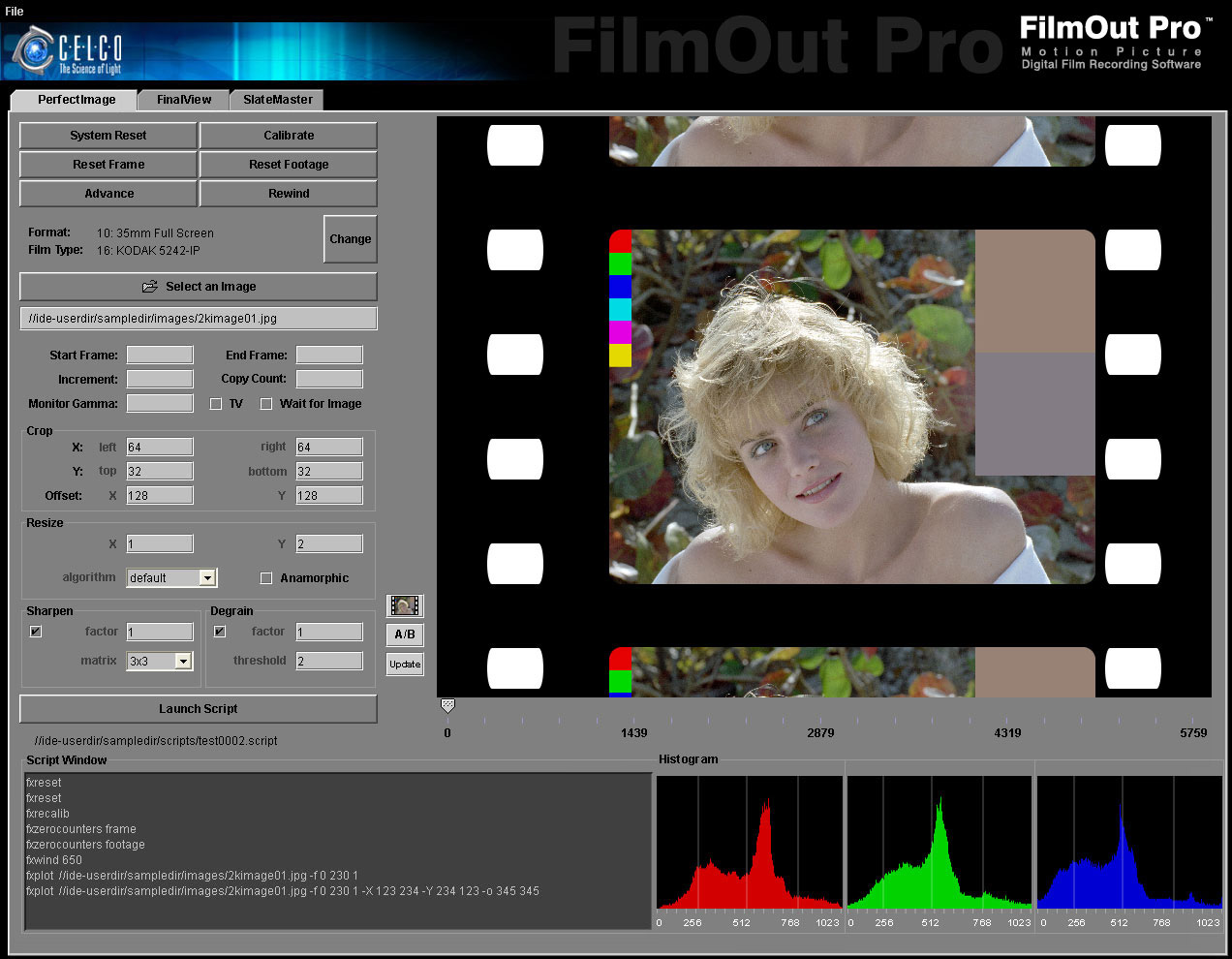
Task: Click the film frame preview icon button
Action: tap(405, 605)
